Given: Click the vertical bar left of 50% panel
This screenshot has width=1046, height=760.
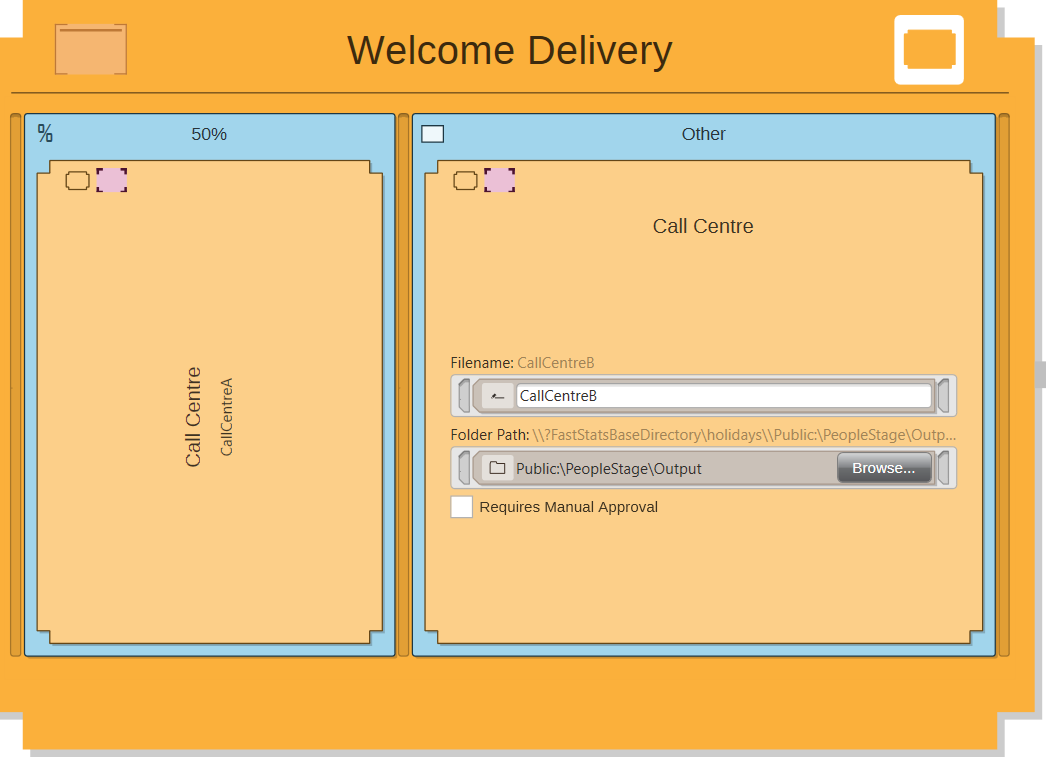Looking at the screenshot, I should (x=15, y=385).
